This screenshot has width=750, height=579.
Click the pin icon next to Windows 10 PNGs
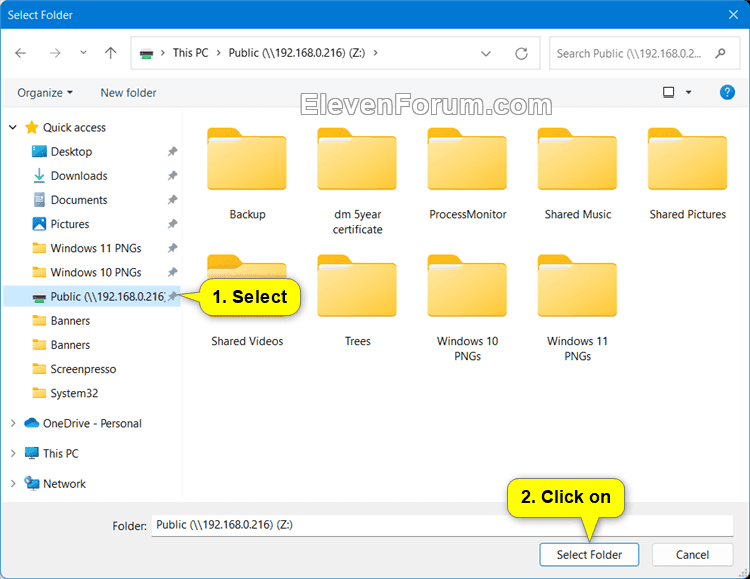[173, 272]
